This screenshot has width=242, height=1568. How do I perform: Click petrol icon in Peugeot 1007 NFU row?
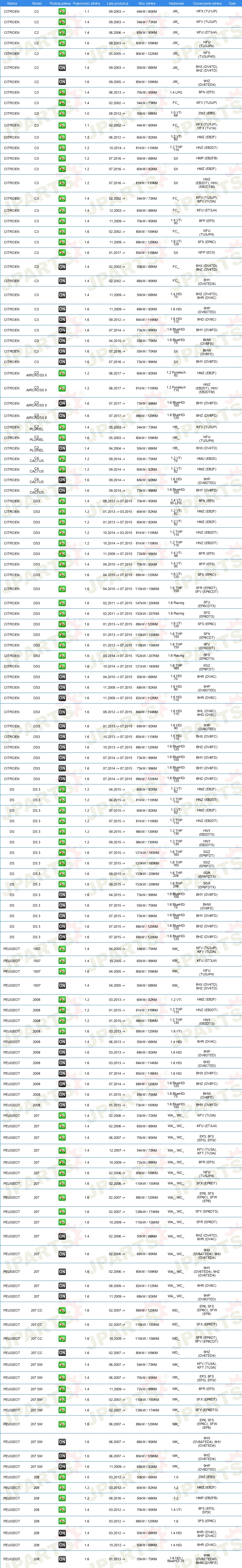(62, 971)
